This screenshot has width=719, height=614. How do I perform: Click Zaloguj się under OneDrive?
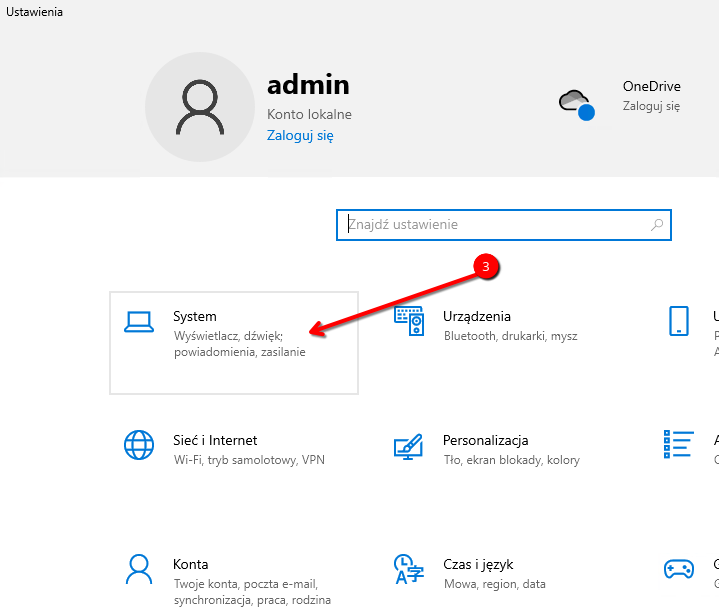click(x=651, y=105)
